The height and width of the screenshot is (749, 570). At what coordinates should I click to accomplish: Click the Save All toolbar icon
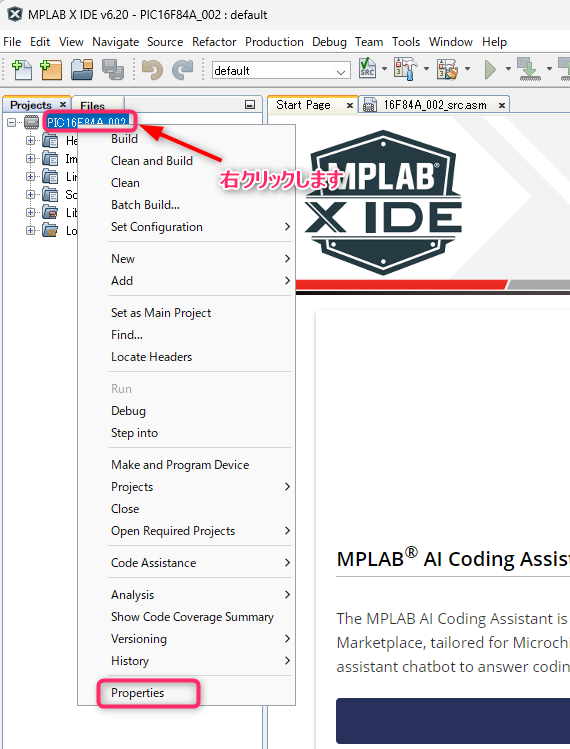tap(113, 70)
